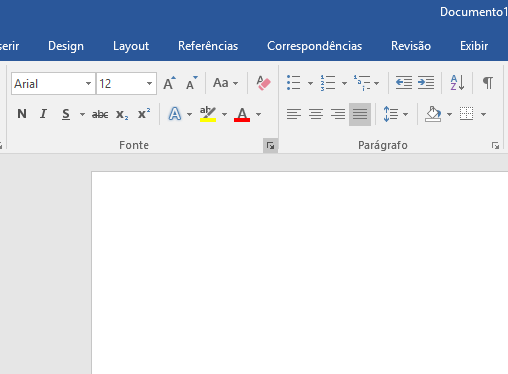508x374 pixels.
Task: Show paragraph marks with the pilcrow icon
Action: coord(488,83)
